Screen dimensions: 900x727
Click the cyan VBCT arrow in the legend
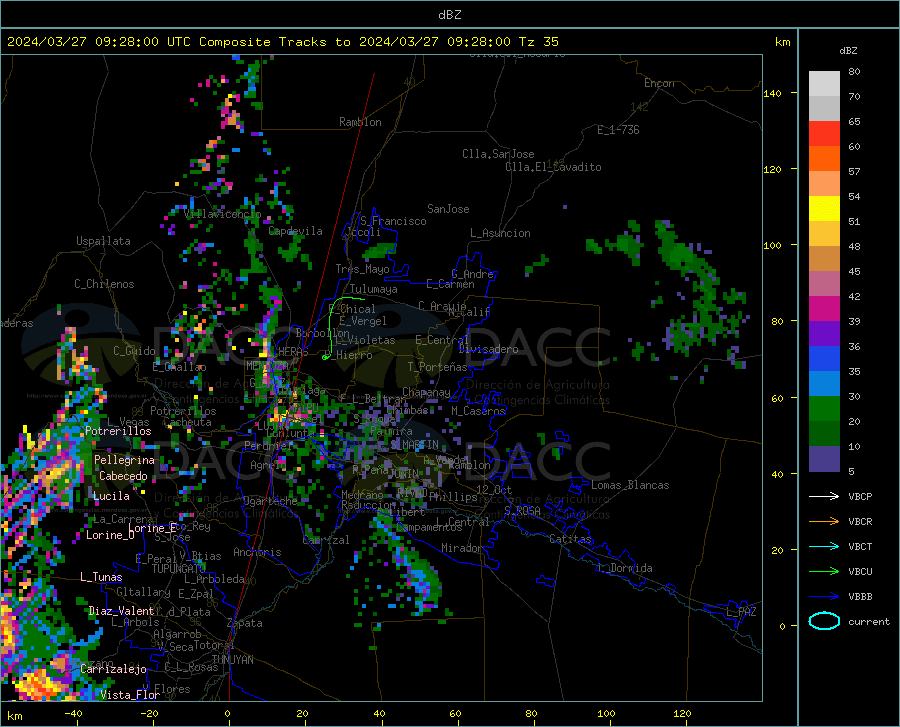pyautogui.click(x=824, y=546)
